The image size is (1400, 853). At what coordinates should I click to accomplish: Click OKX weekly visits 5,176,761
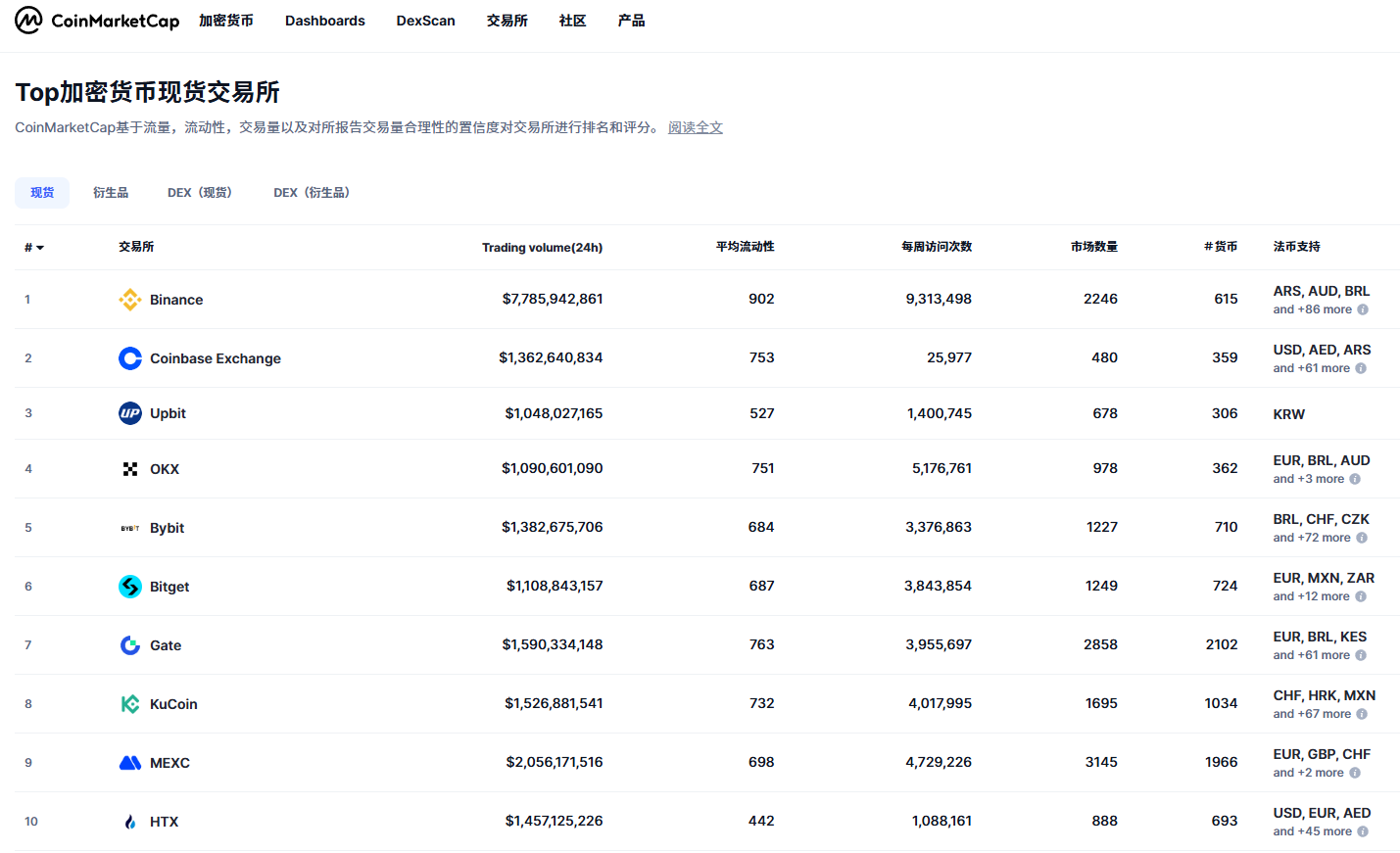click(x=942, y=468)
